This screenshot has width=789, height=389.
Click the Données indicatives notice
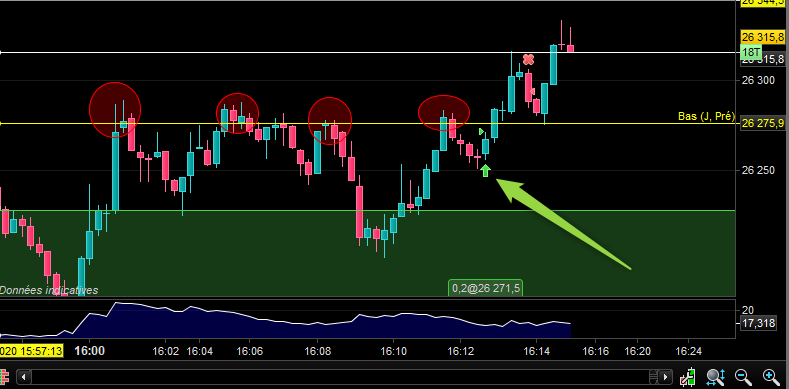[49, 290]
